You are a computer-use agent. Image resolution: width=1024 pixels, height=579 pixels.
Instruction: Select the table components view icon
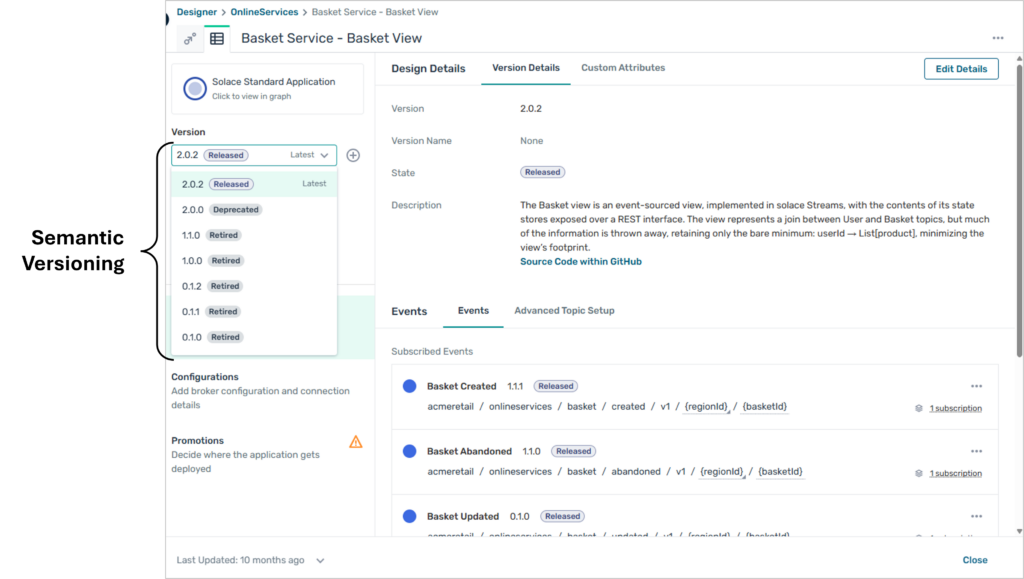tap(217, 39)
